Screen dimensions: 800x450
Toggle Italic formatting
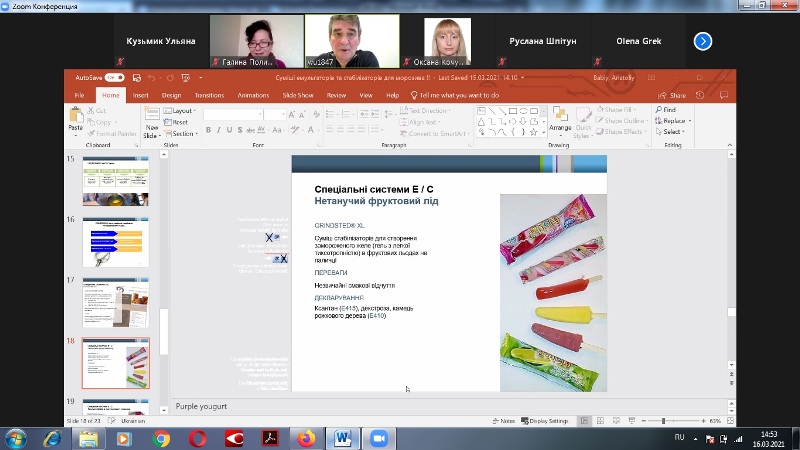[219, 130]
